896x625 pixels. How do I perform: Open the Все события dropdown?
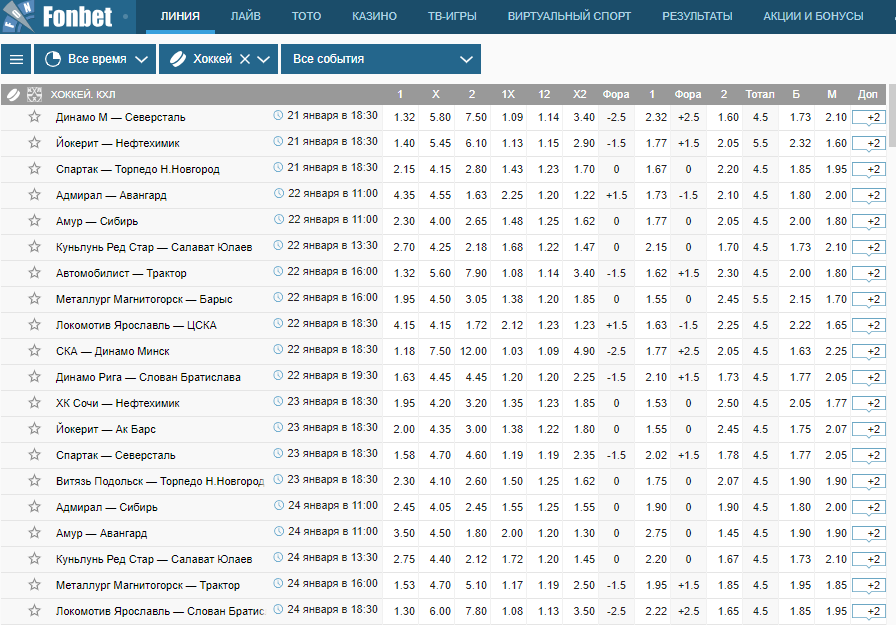tap(381, 59)
